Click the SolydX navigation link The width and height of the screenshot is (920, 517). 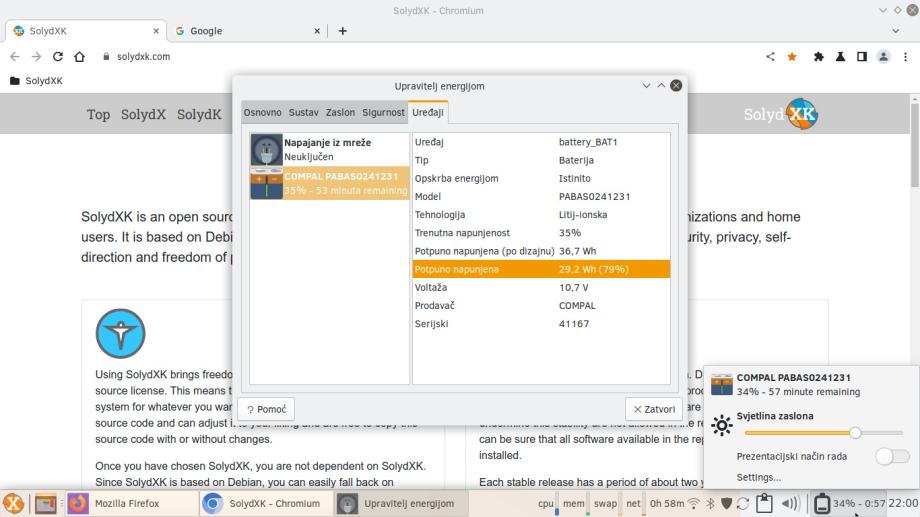(143, 114)
